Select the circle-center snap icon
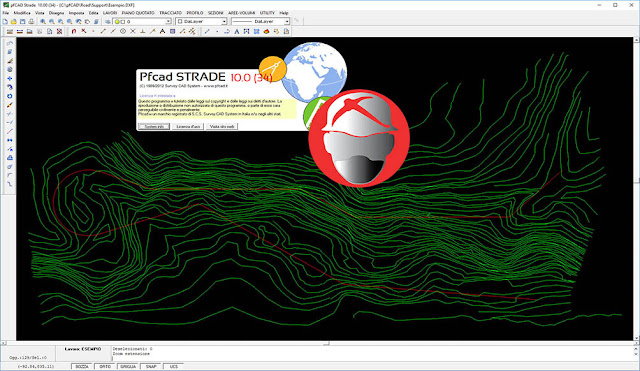The image size is (640, 371). click(123, 31)
